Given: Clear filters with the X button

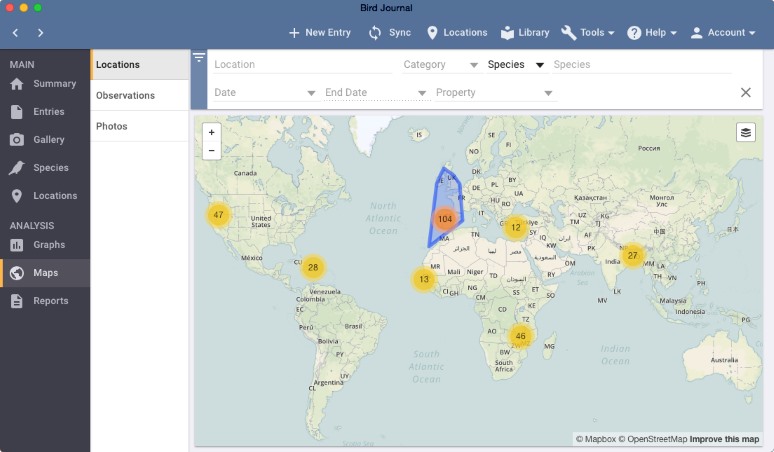Looking at the screenshot, I should (745, 92).
